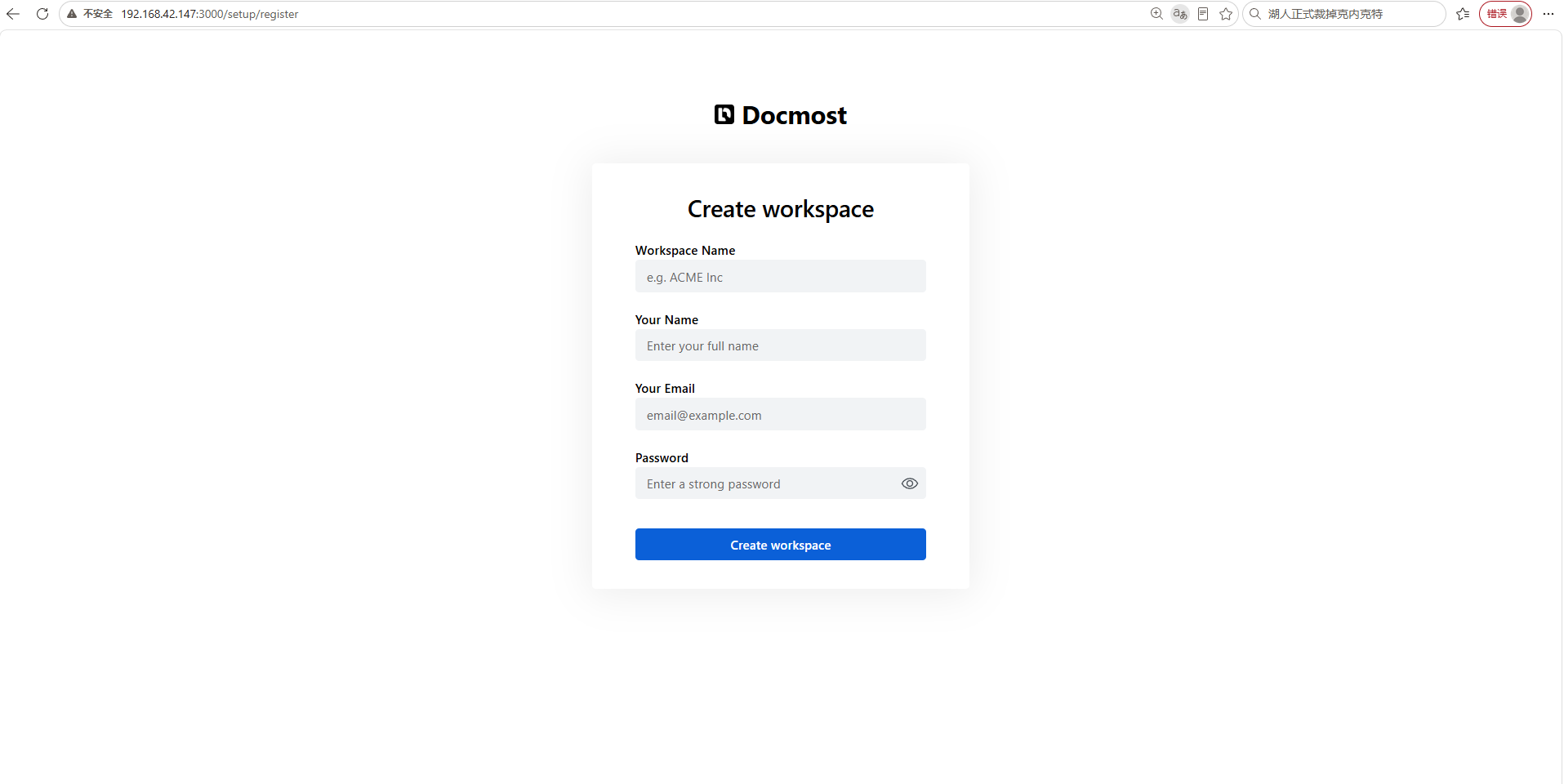Click the translate page icon
Screen dimensions: 1564x784
1180,14
